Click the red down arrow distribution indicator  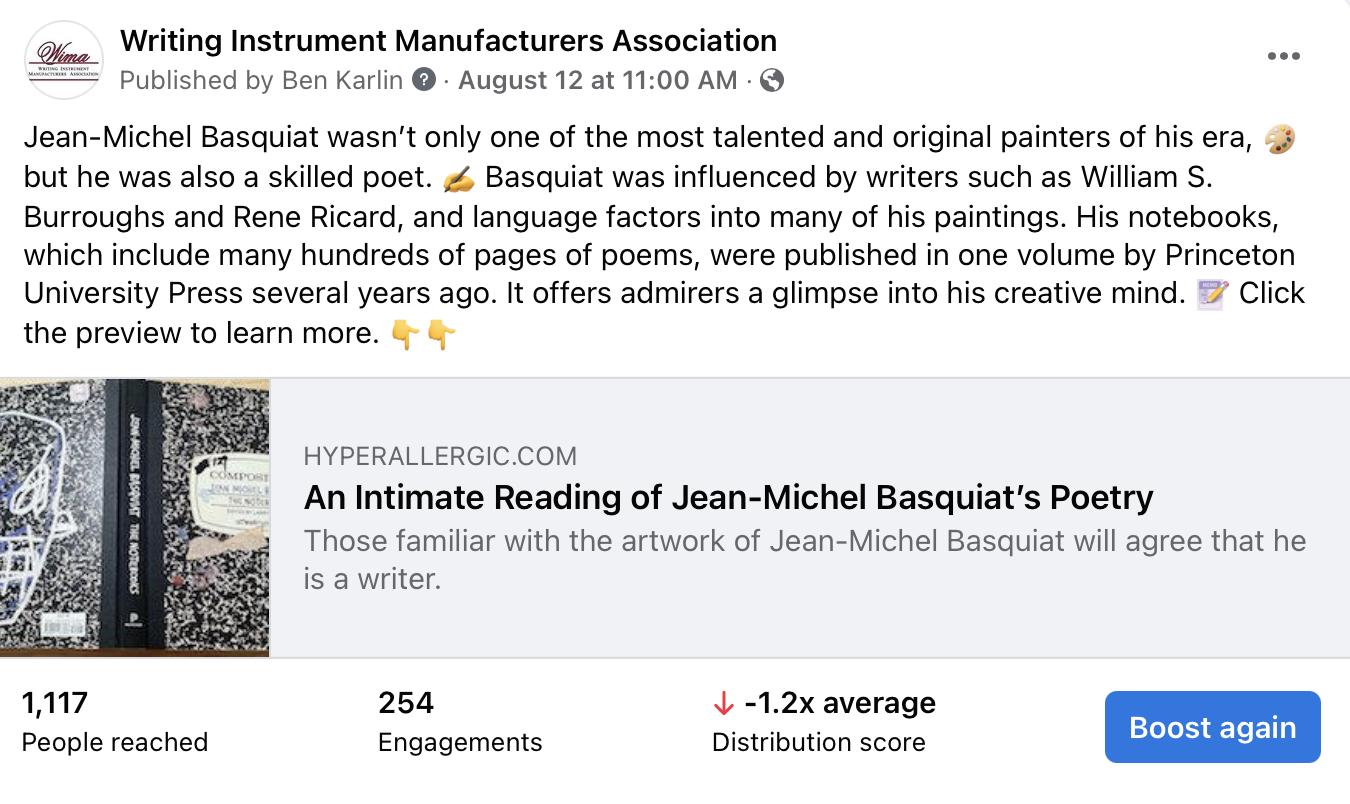coord(723,704)
